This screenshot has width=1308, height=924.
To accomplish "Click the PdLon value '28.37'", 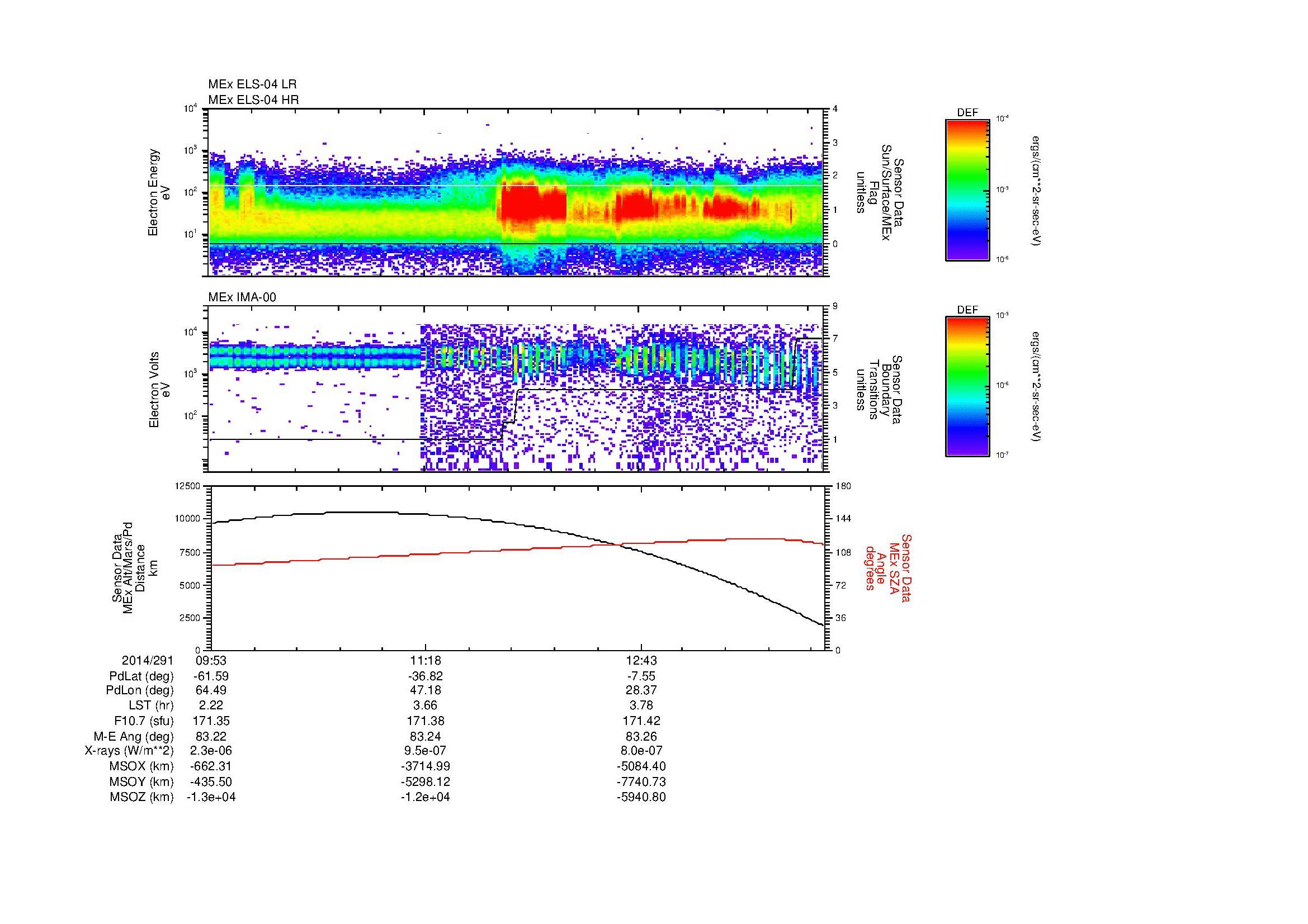I will coord(641,690).
